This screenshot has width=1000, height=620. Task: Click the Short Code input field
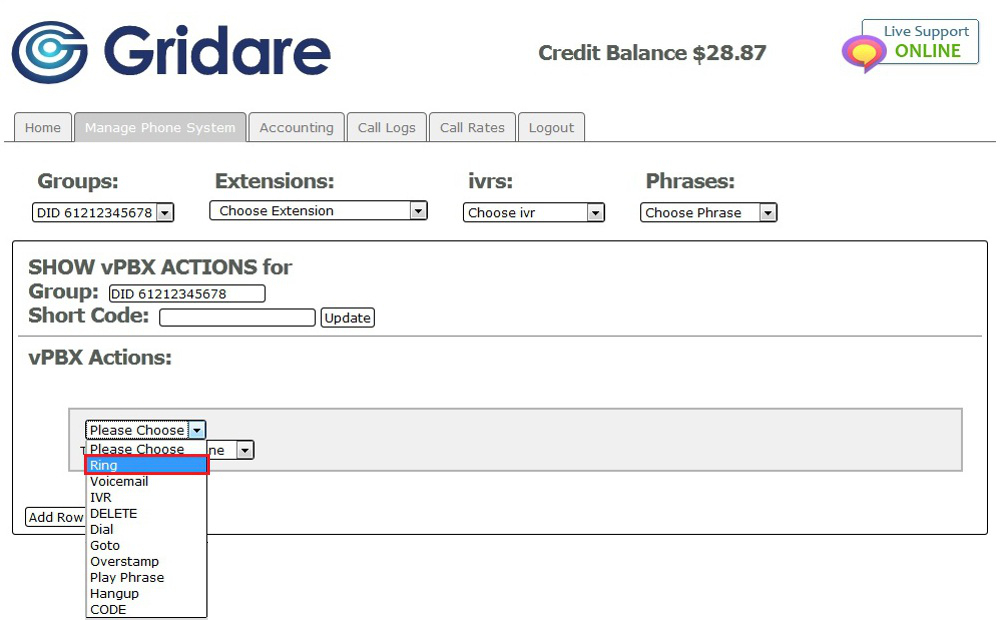click(237, 318)
